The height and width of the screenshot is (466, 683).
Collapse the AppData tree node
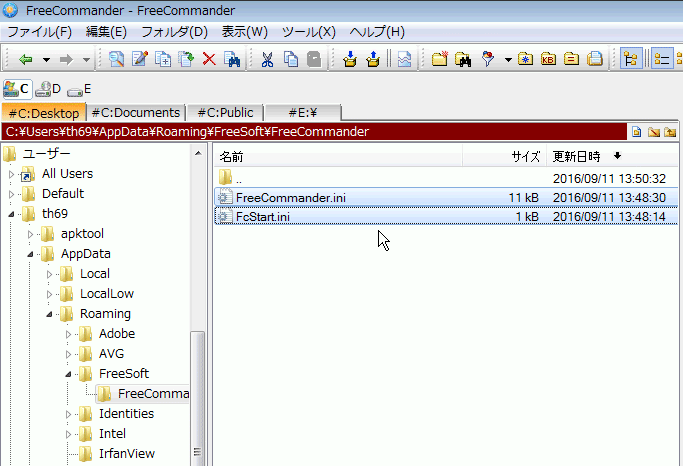30,254
